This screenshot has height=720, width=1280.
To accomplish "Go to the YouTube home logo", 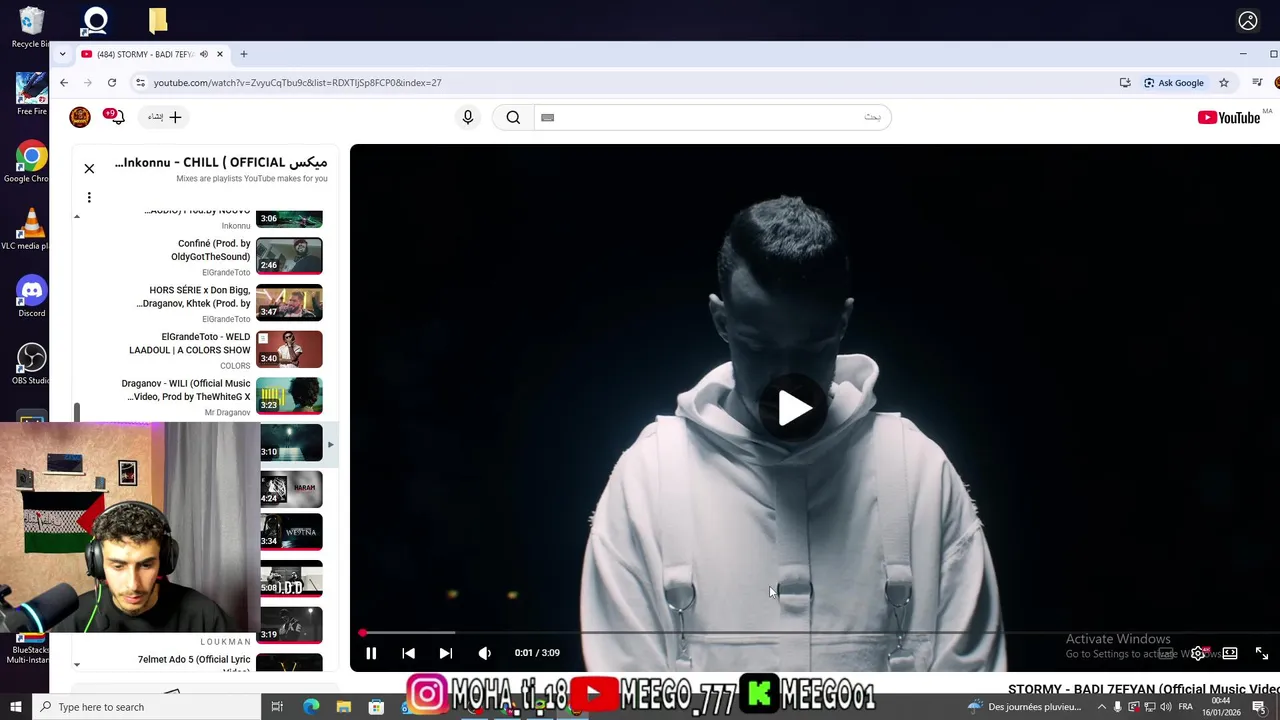I will click(x=1229, y=117).
